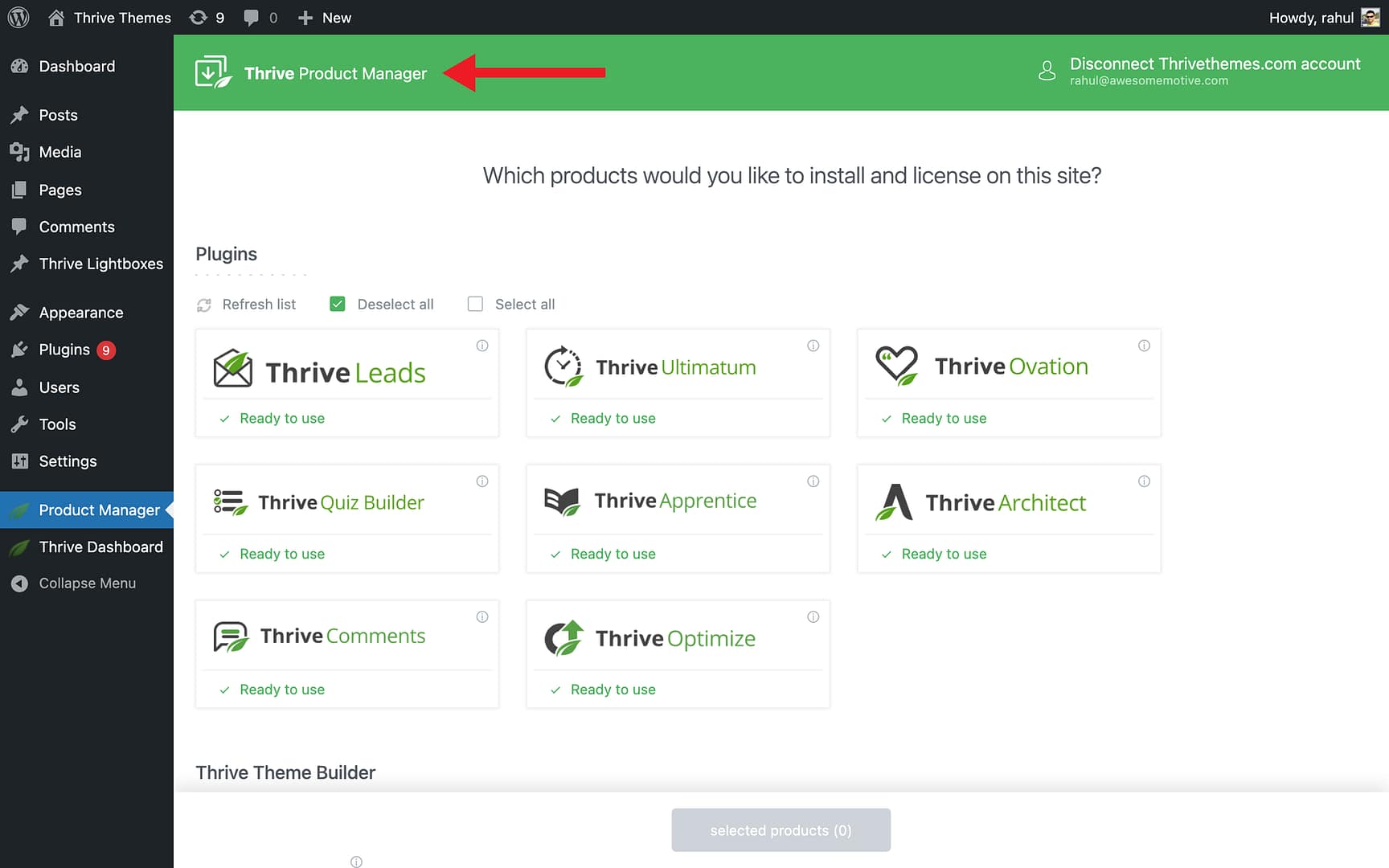Click the Refresh list icon
This screenshot has height=868, width=1389.
click(203, 304)
